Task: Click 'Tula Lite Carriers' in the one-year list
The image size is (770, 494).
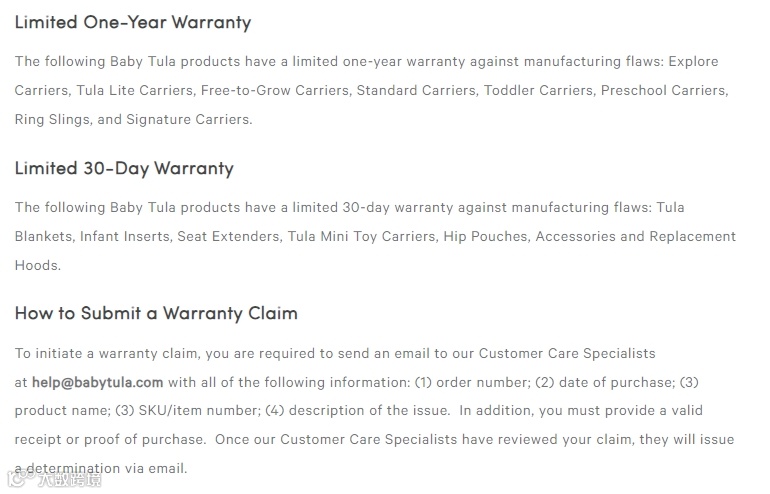Action: 135,90
